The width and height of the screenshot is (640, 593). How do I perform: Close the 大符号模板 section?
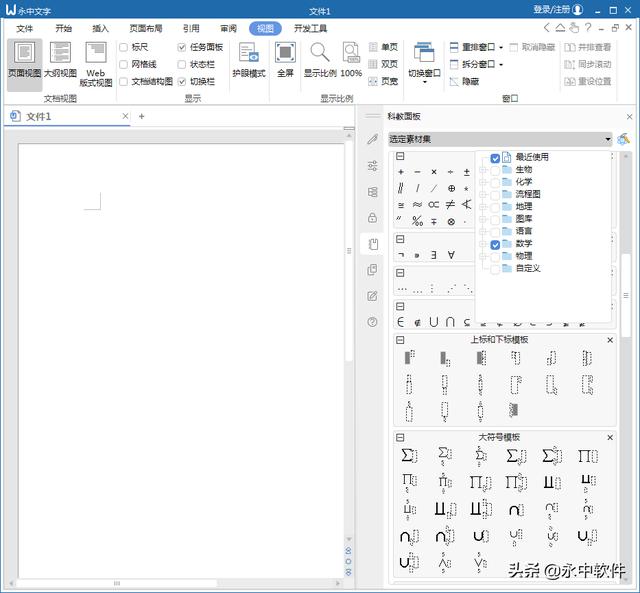click(x=610, y=438)
